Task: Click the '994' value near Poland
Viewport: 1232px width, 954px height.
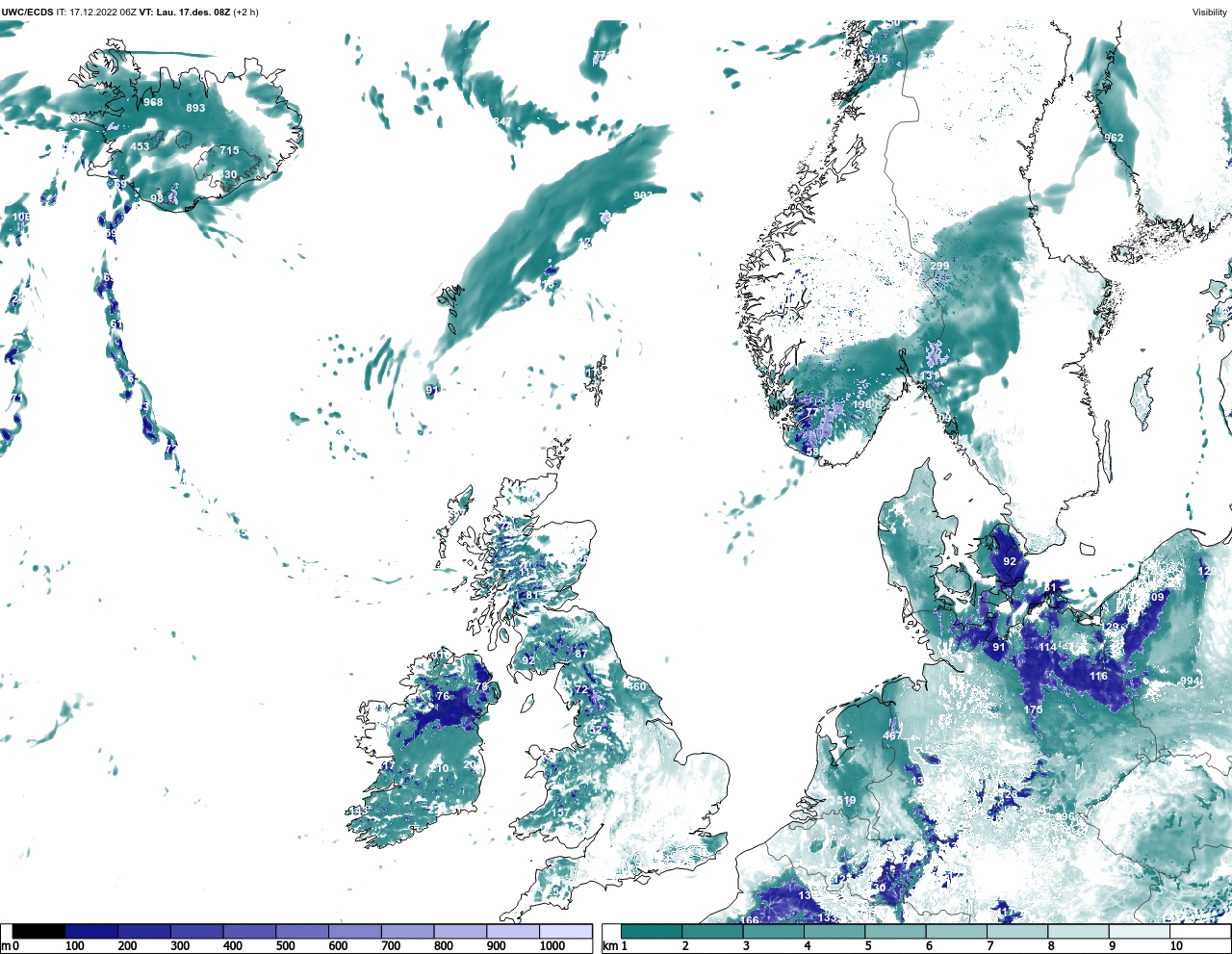Action: pos(1191,681)
